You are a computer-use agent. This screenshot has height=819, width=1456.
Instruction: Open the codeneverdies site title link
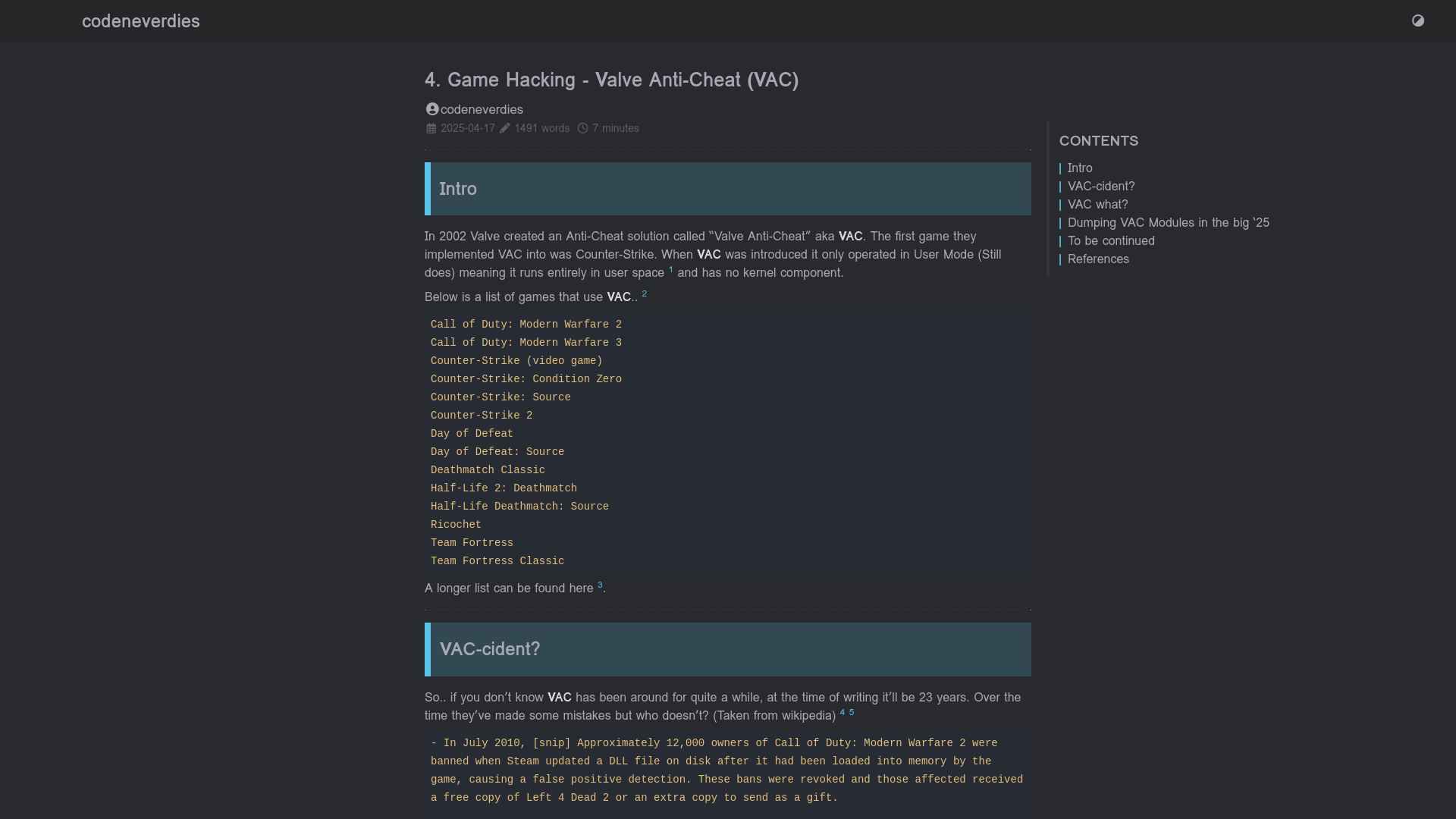pos(141,21)
